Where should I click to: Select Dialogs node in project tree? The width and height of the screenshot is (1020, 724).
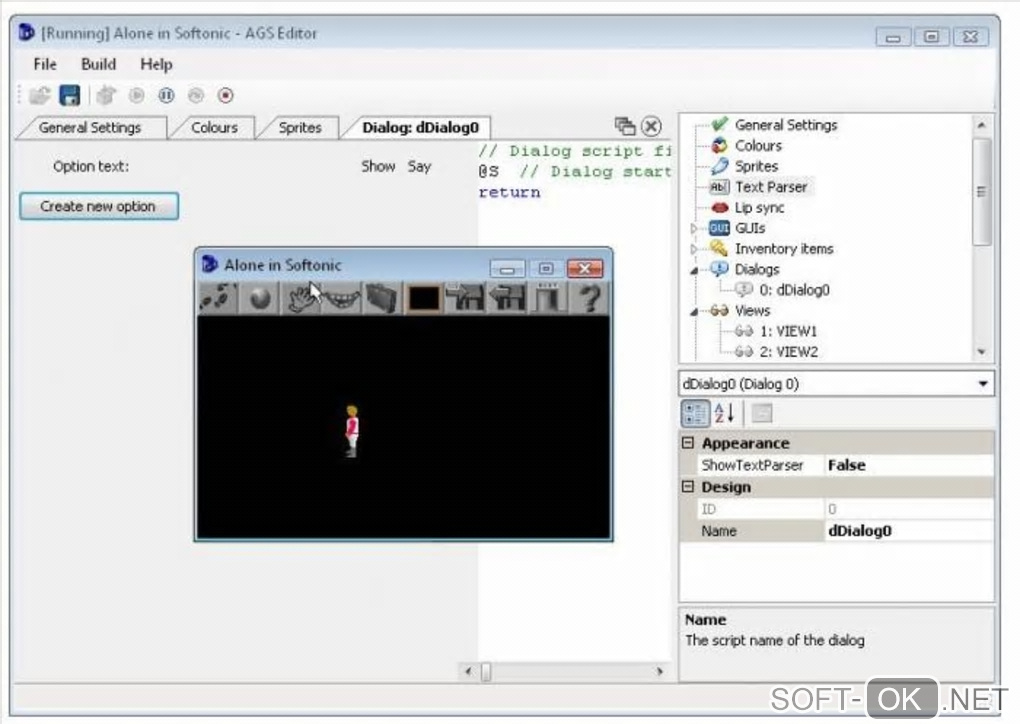pos(757,269)
